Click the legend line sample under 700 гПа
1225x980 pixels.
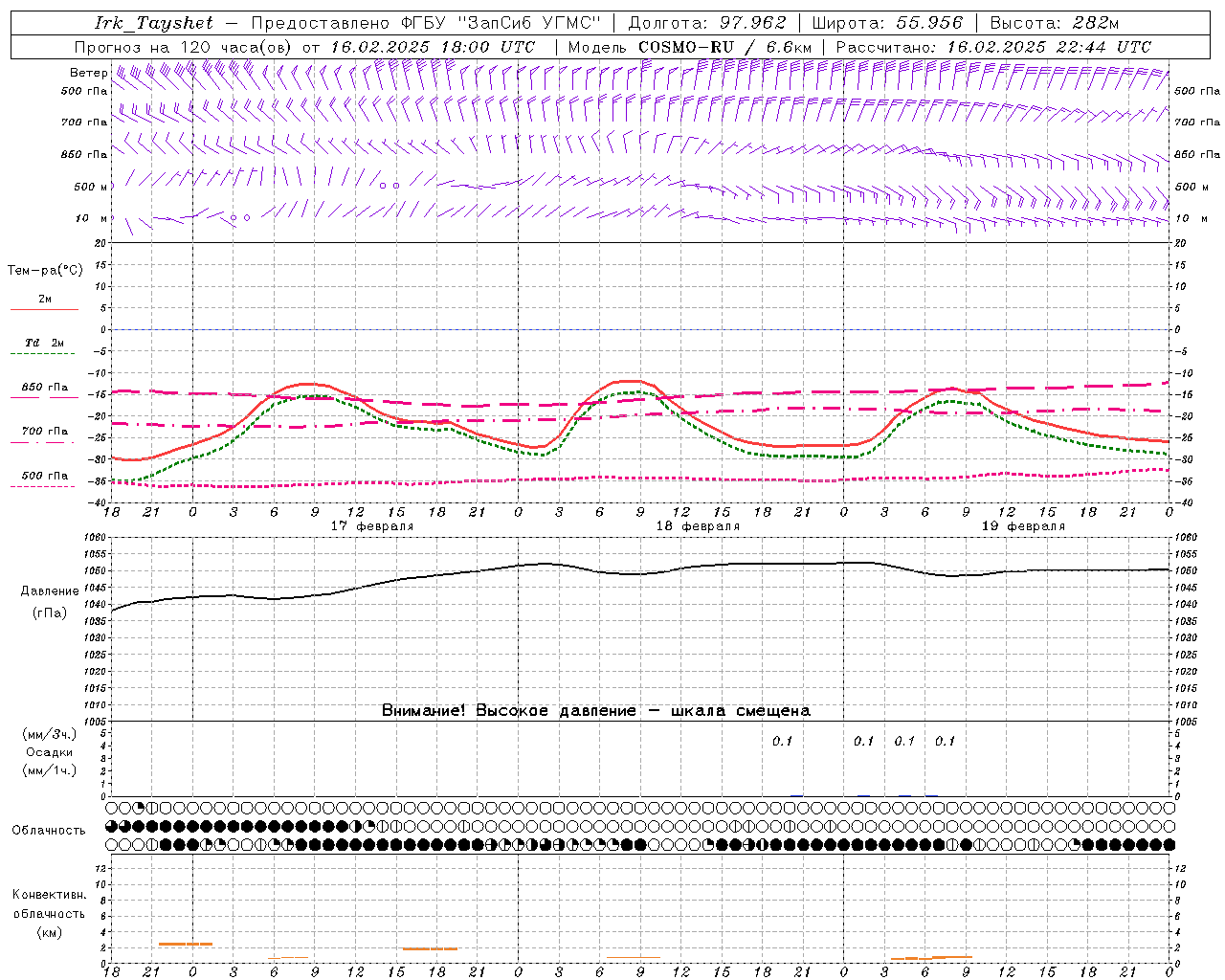(x=43, y=443)
